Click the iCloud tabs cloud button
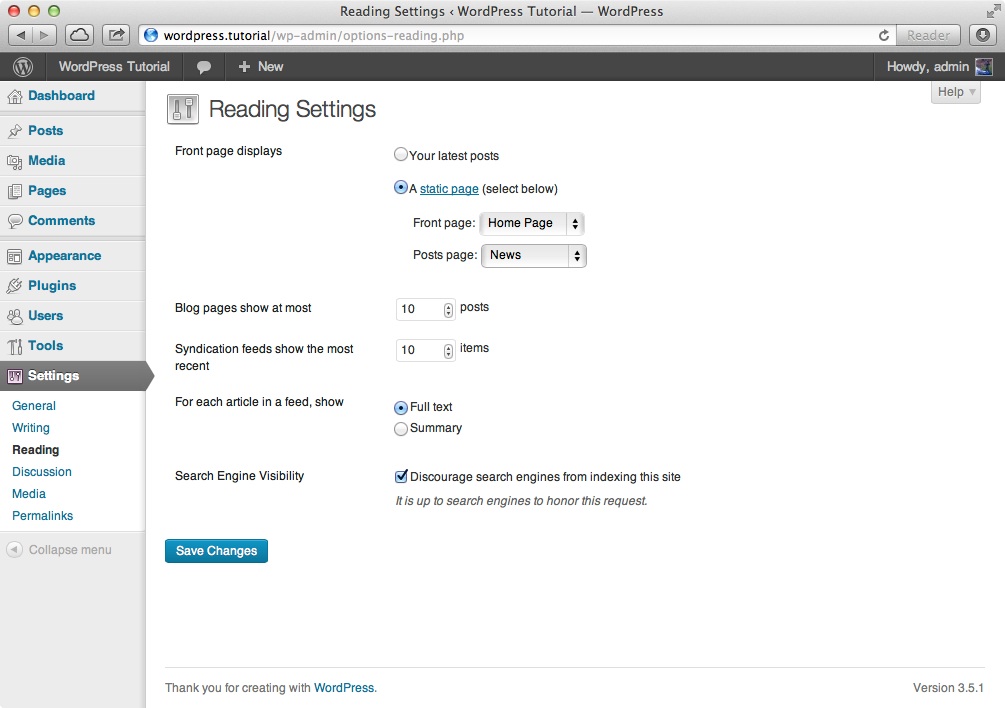The height and width of the screenshot is (708, 1005). [x=79, y=35]
